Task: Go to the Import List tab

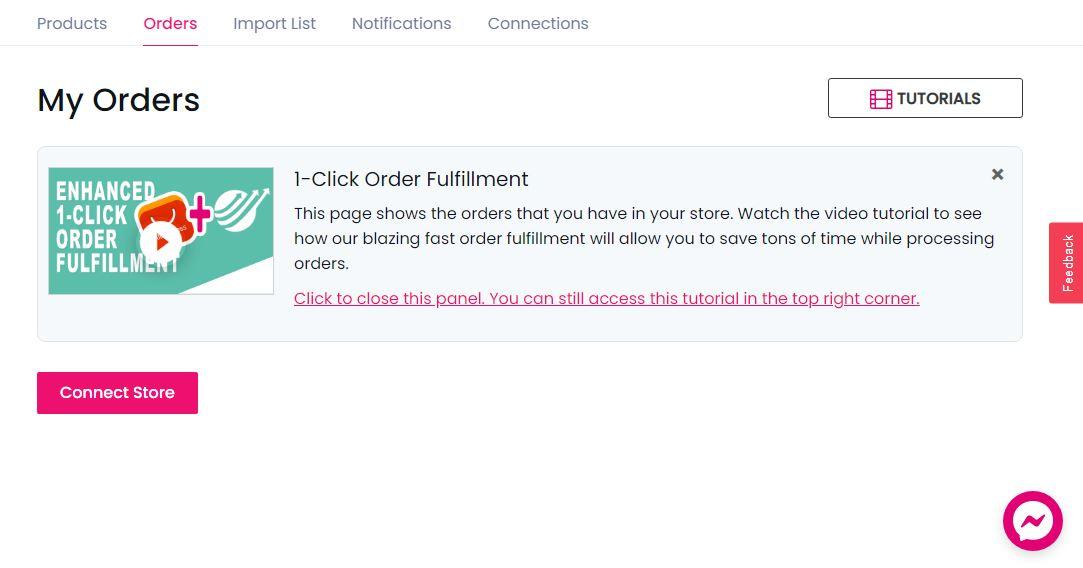Action: pyautogui.click(x=274, y=23)
